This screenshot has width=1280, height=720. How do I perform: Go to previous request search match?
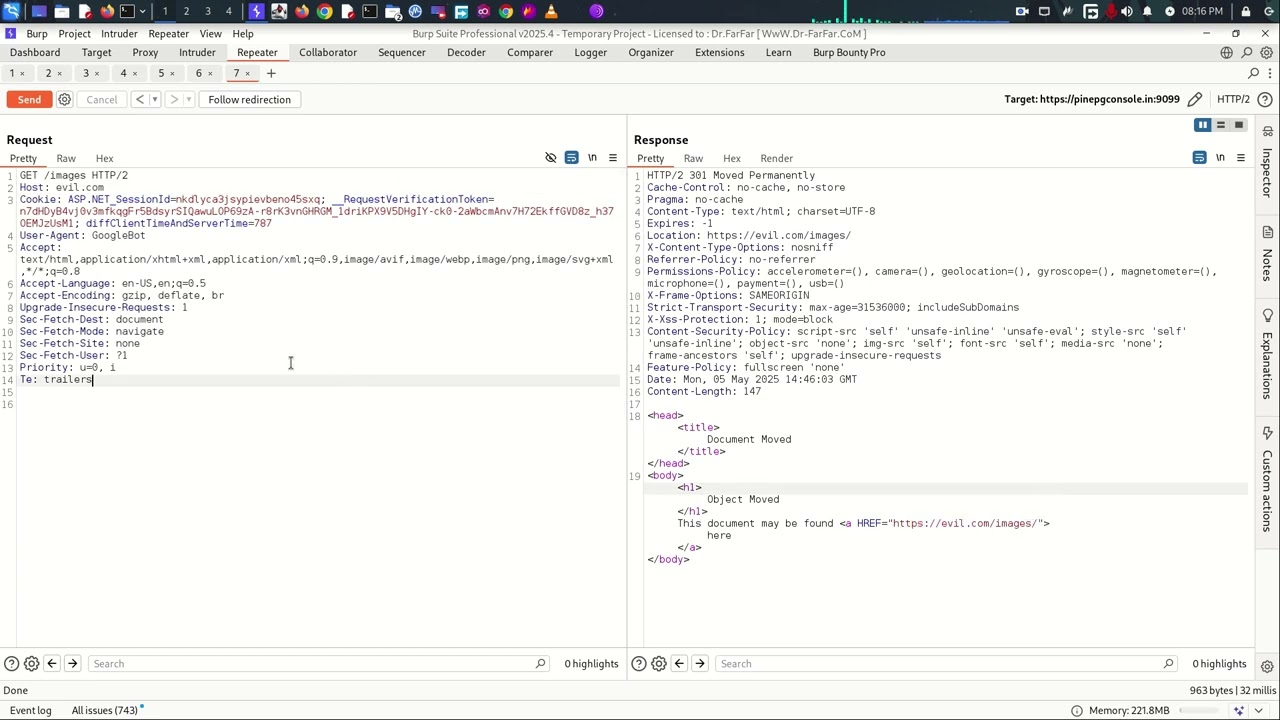52,664
